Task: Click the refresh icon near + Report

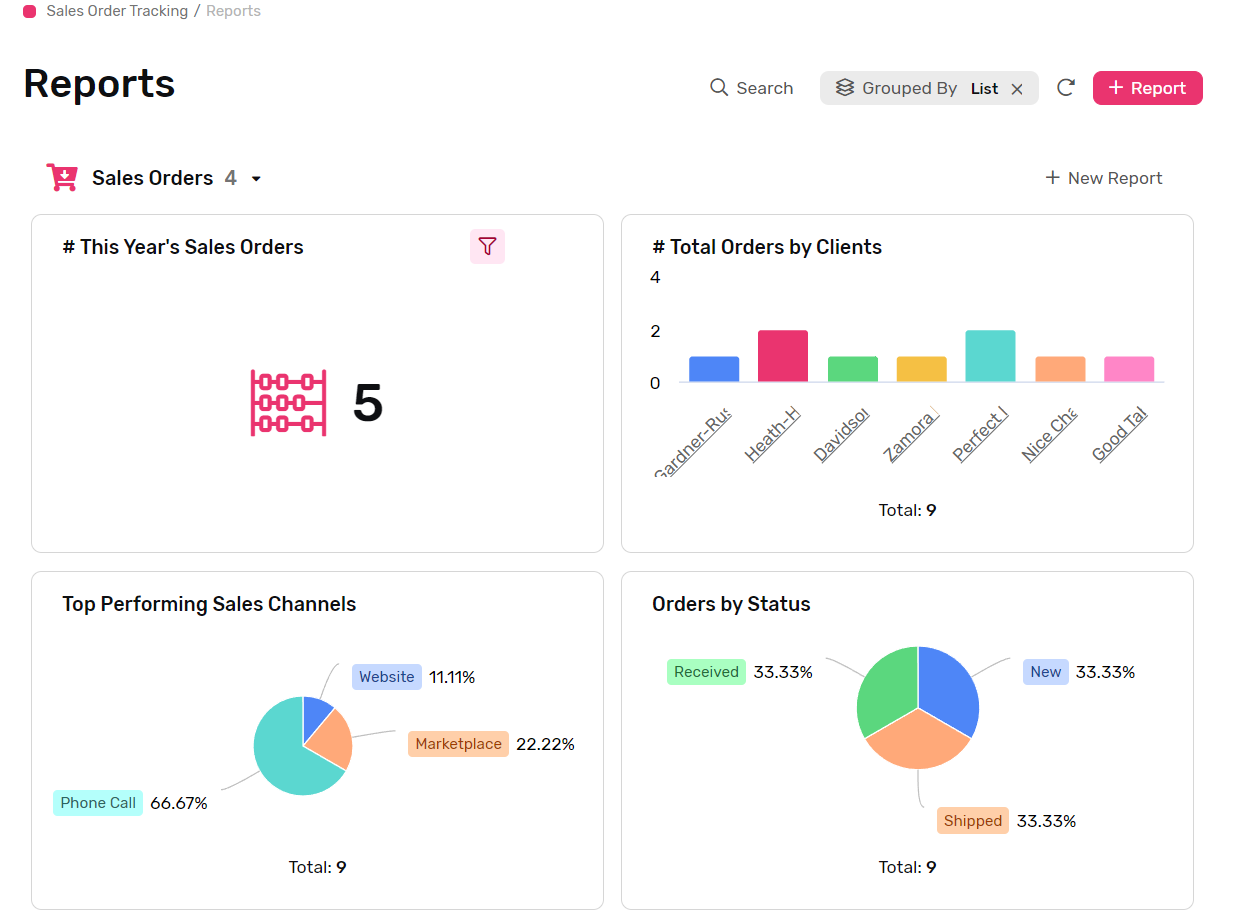Action: pos(1065,88)
